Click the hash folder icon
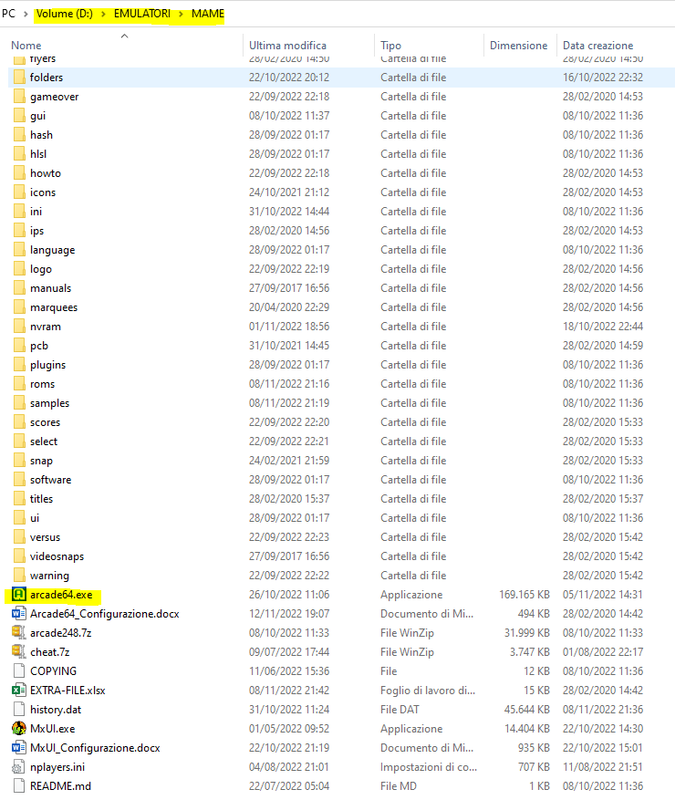 19,135
